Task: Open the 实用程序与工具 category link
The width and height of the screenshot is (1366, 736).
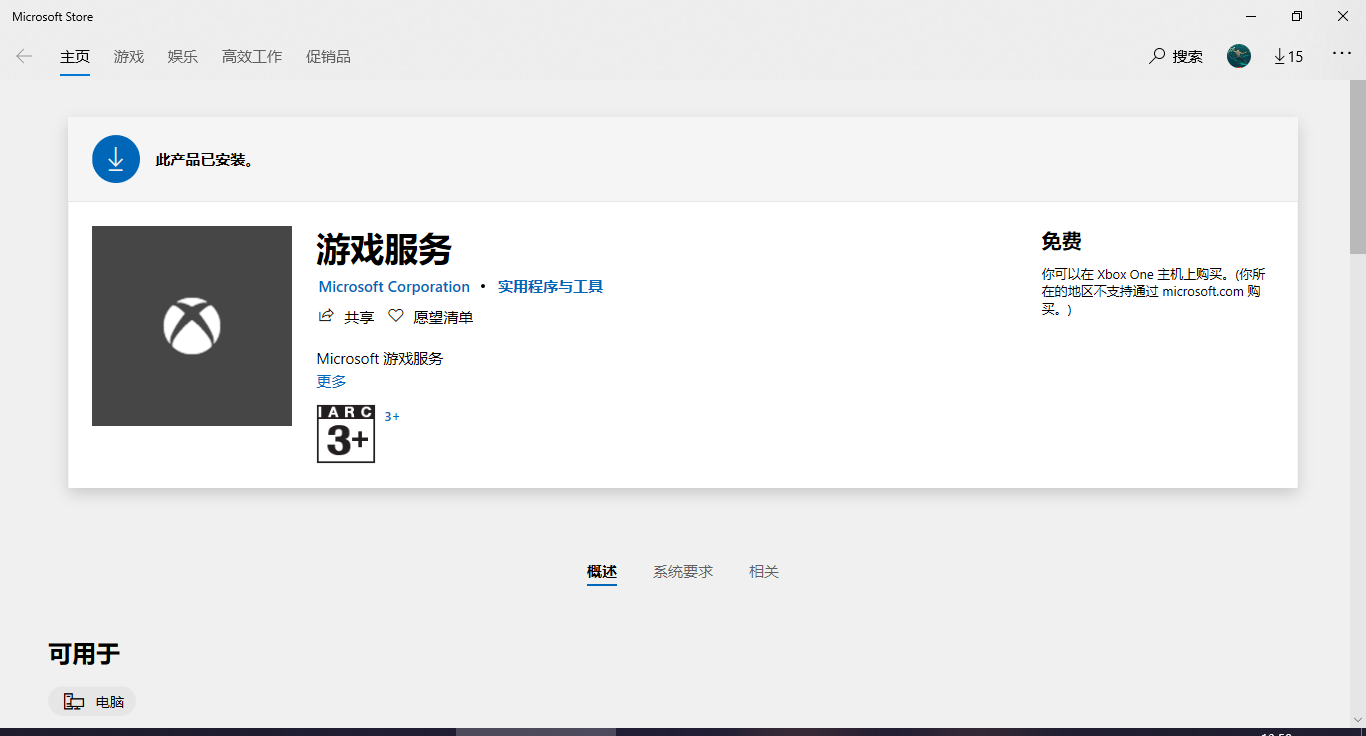Action: 551,286
